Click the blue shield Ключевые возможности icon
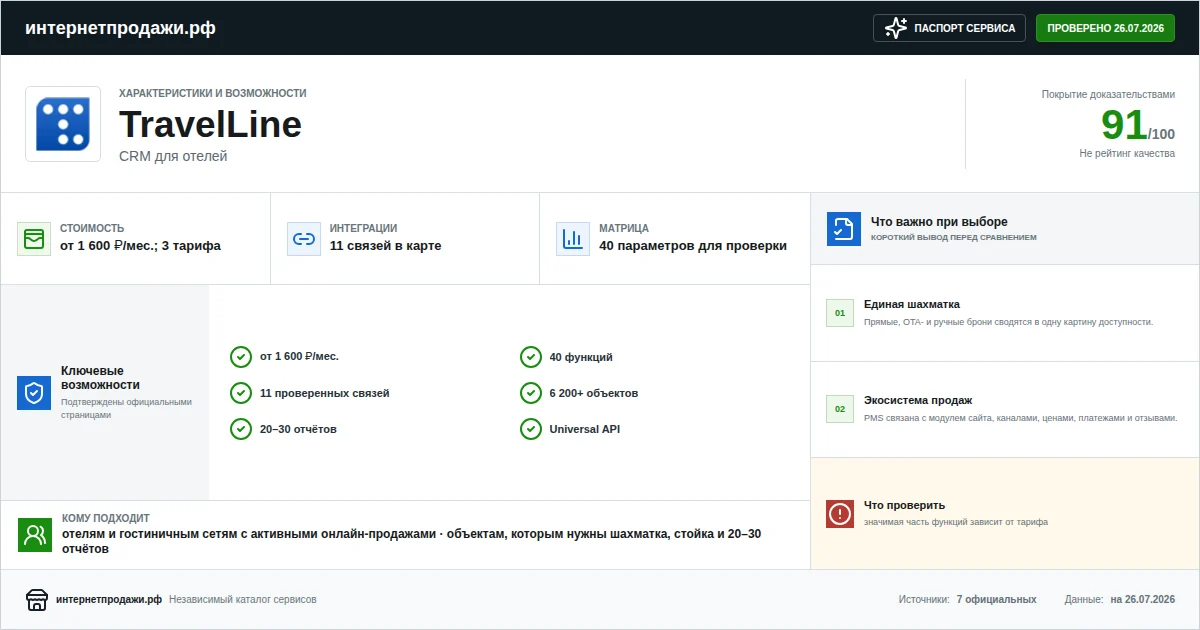This screenshot has height=630, width=1200. 34,393
